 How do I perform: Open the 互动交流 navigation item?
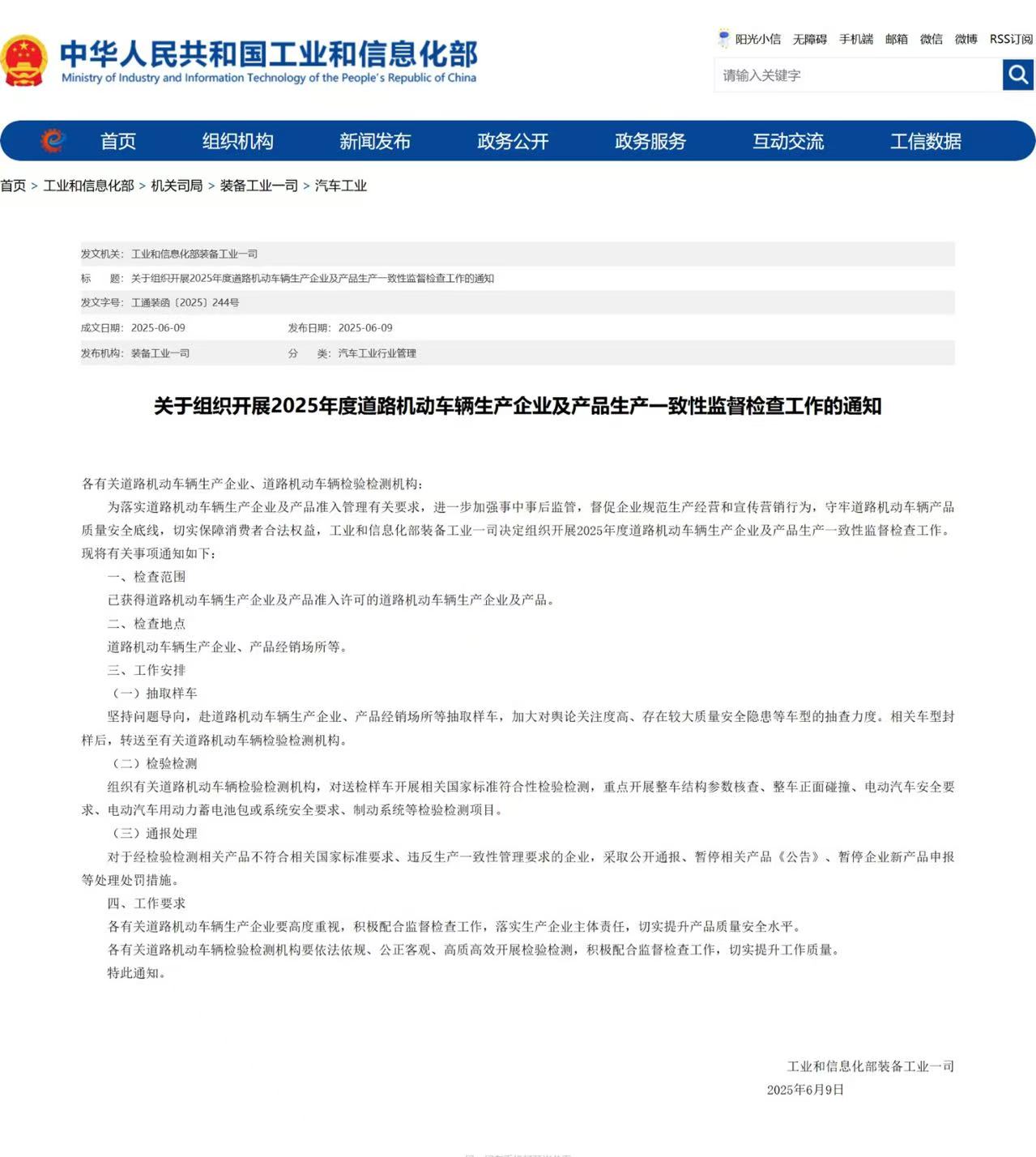[x=788, y=141]
